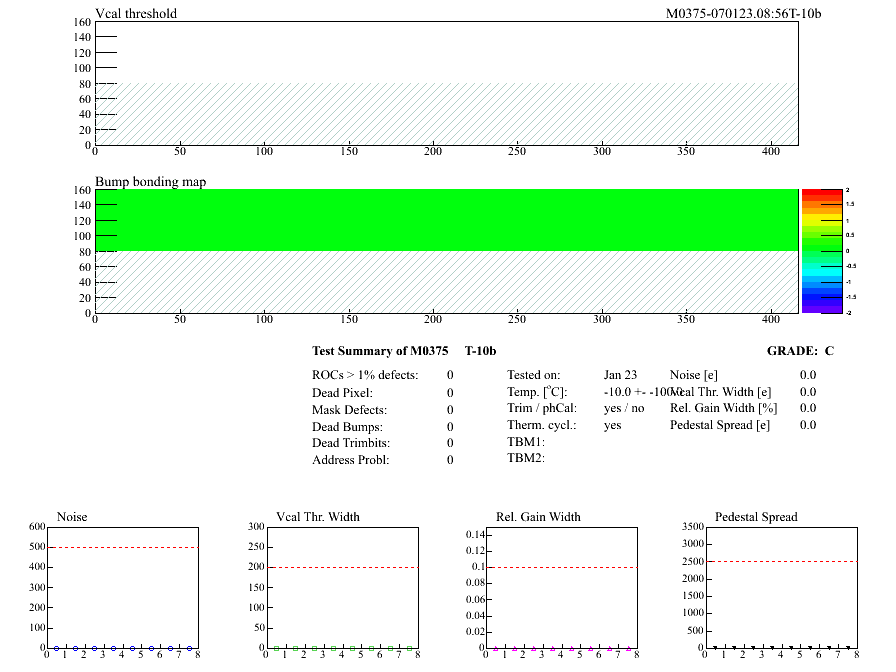Click the 0.0 value for Vcal Thr. Width [e]

pyautogui.click(x=808, y=392)
